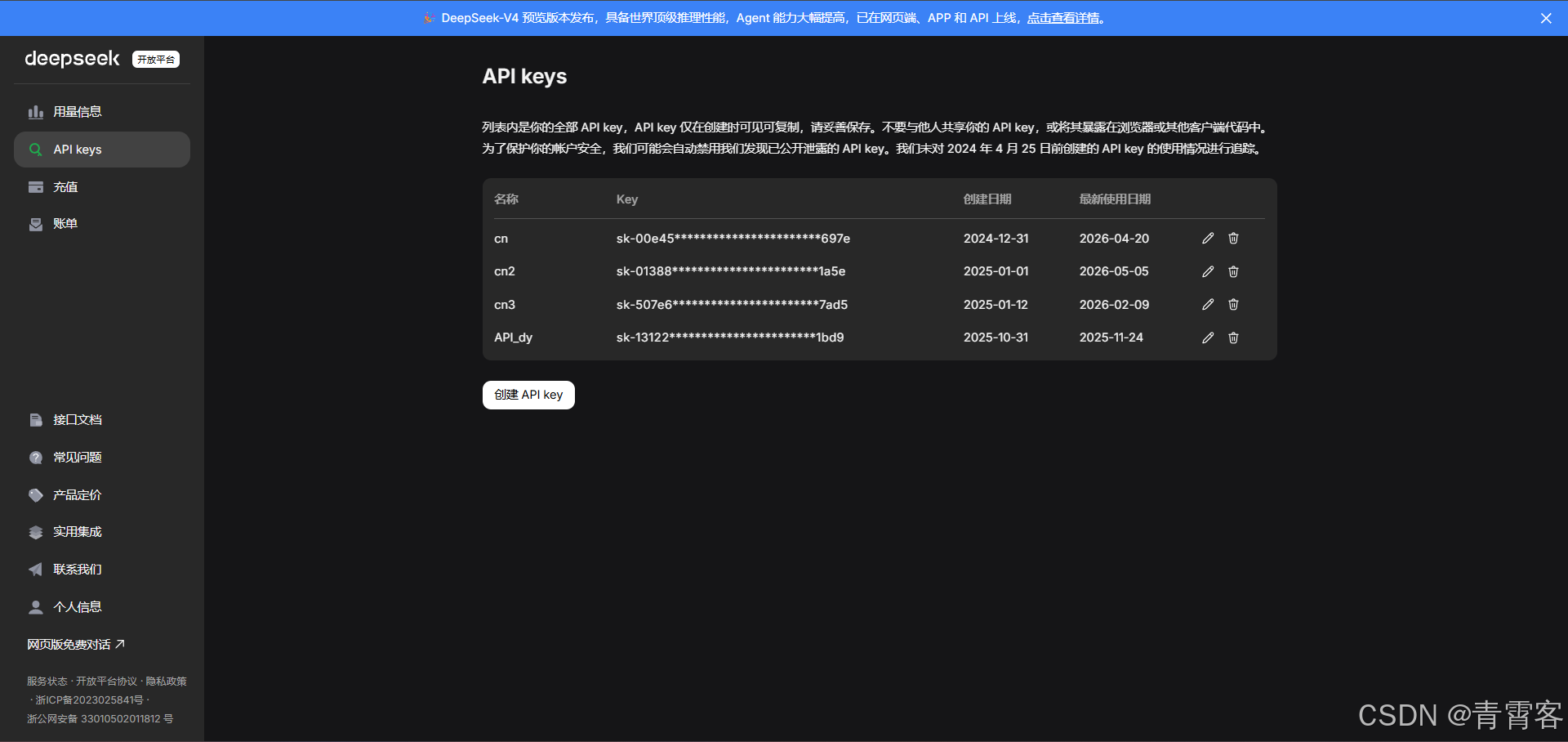Screen dimensions: 1568x742
Task: Open 实用集成 integrations
Action: (102, 532)
